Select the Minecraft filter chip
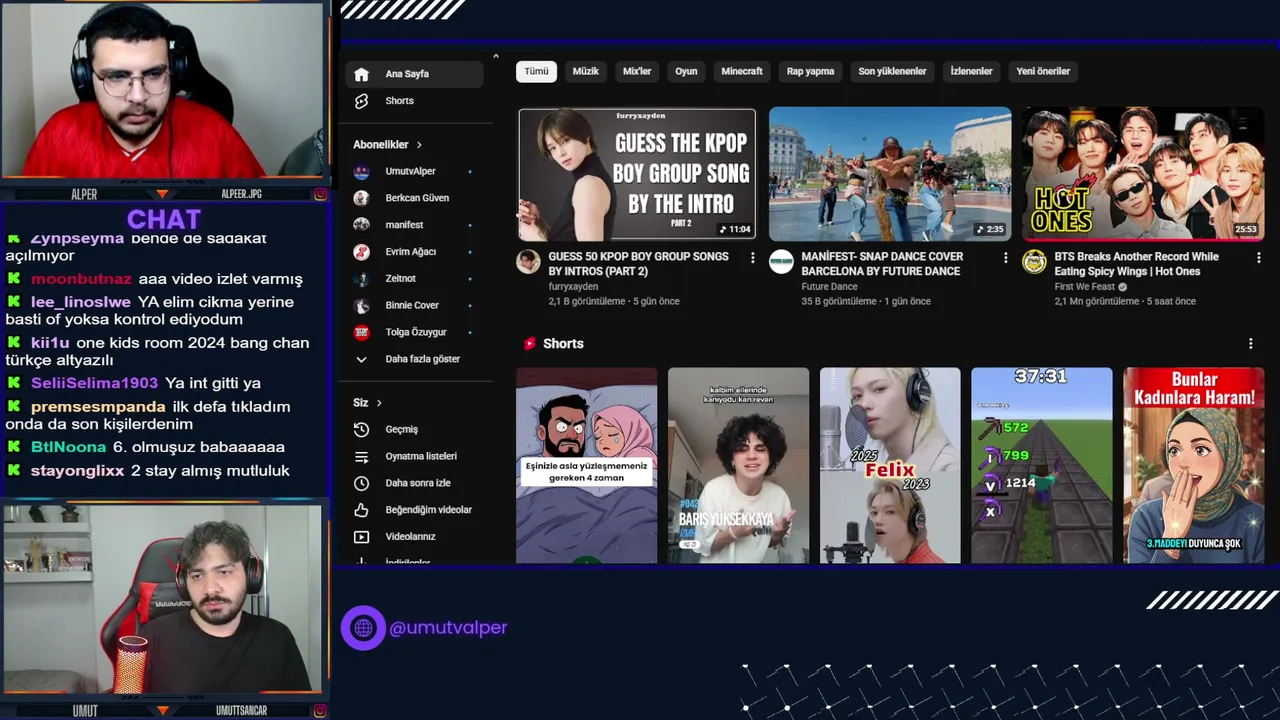The height and width of the screenshot is (720, 1280). [742, 72]
